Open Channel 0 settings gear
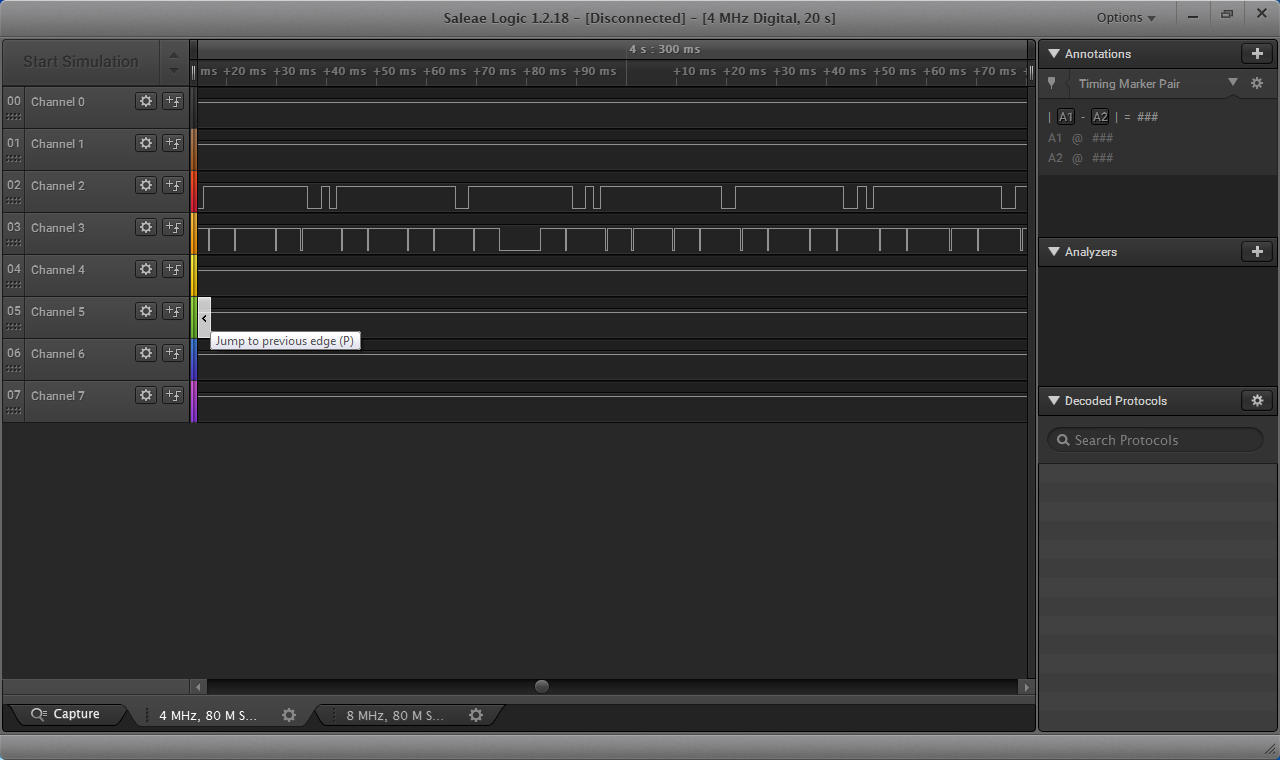The image size is (1280, 760). [x=146, y=101]
